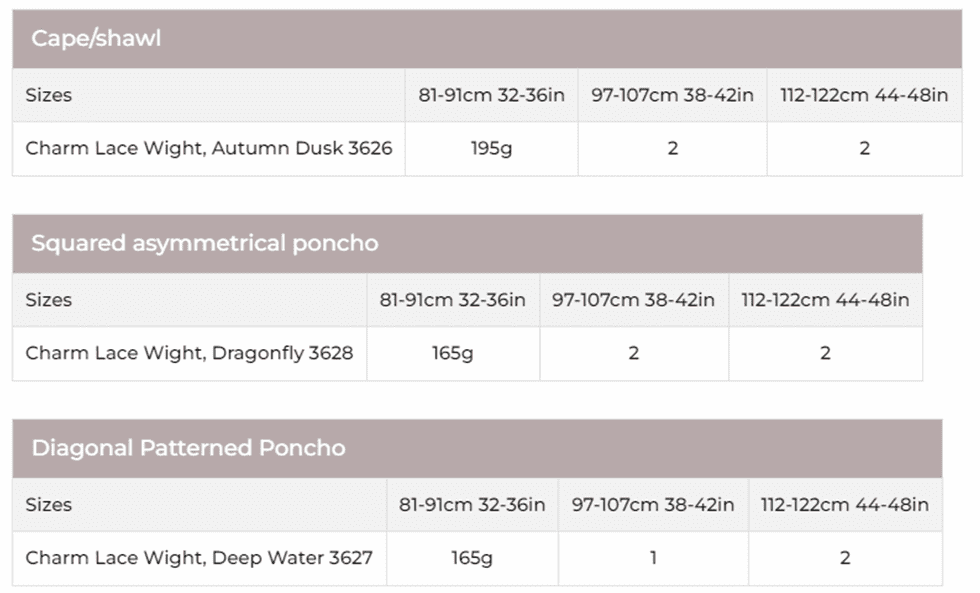The image size is (980, 593).
Task: Select the 165g cell in Dragonfly row
Action: [x=453, y=353]
